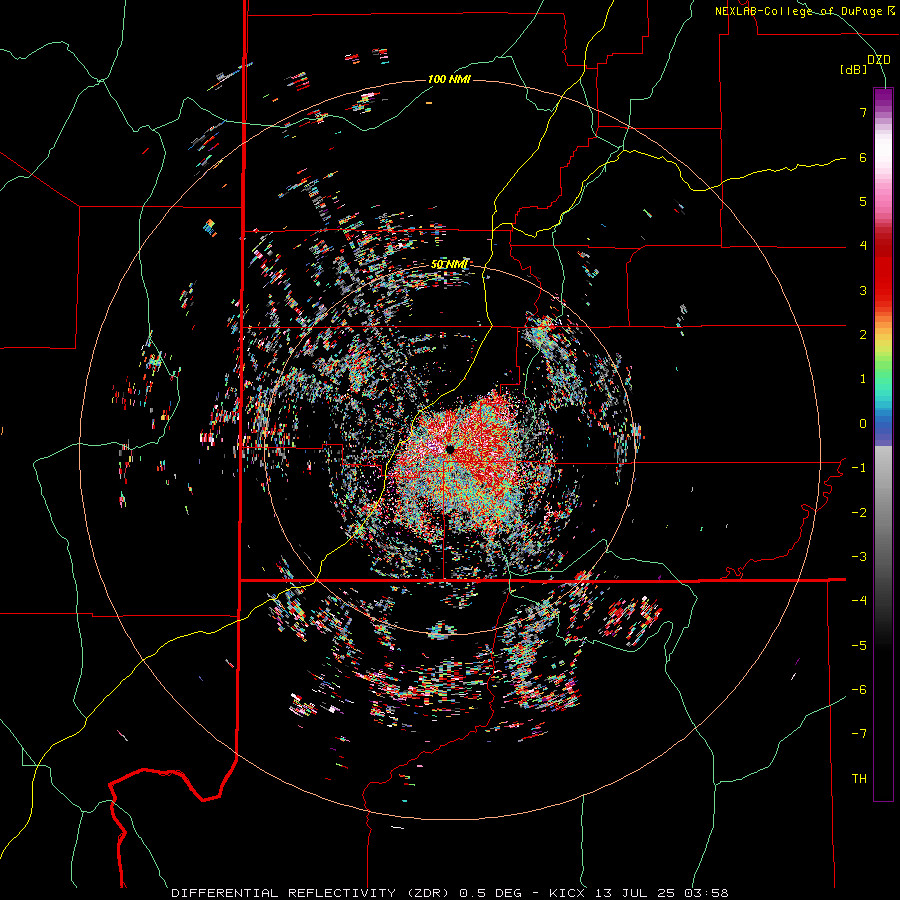The image size is (900, 900).
Task: Click the black radar site dot at ring center
Action: click(450, 449)
